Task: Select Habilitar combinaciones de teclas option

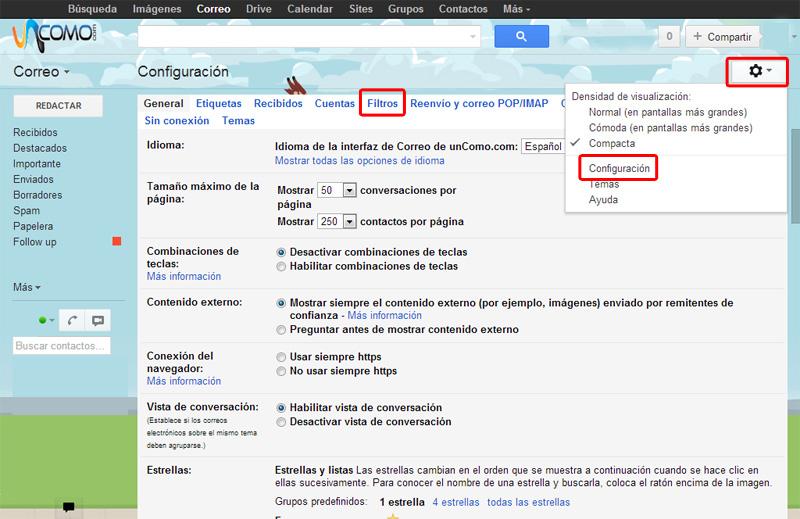Action: [x=281, y=267]
